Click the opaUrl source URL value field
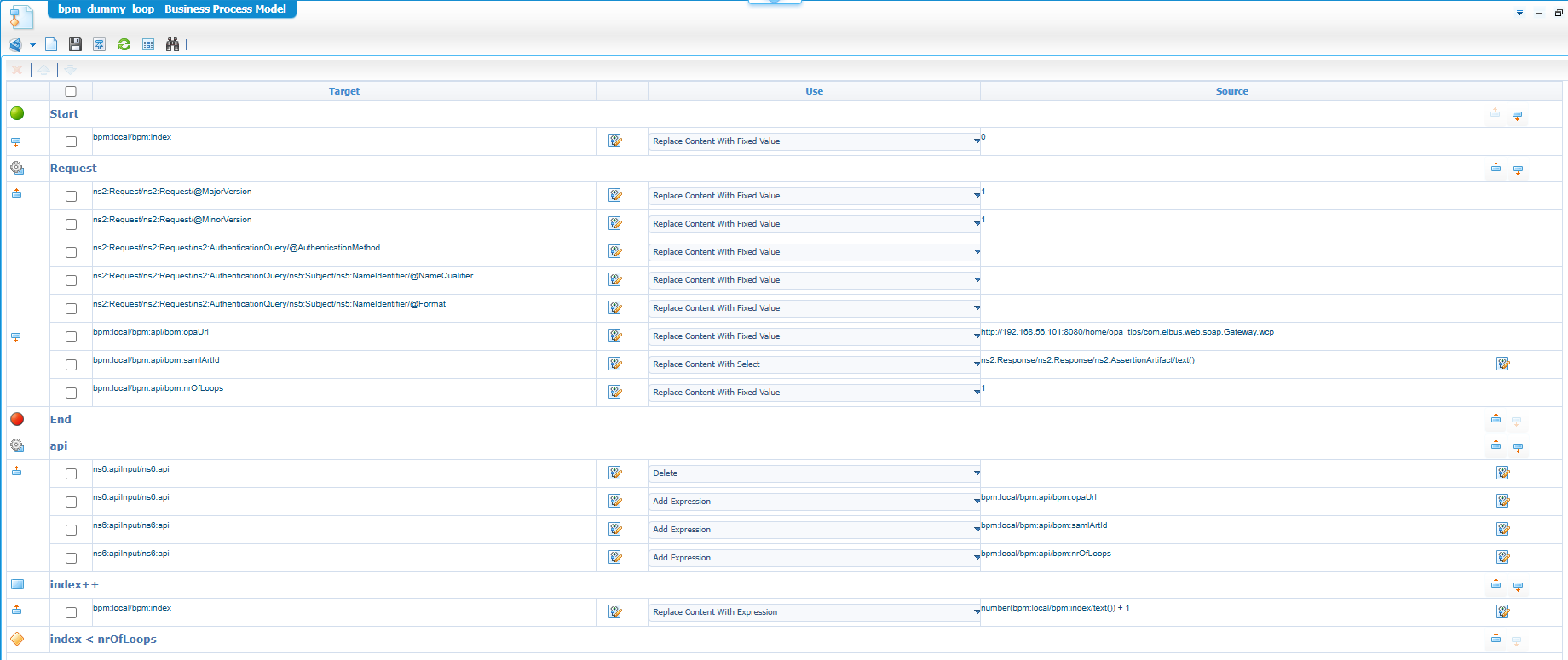 pyautogui.click(x=1127, y=332)
